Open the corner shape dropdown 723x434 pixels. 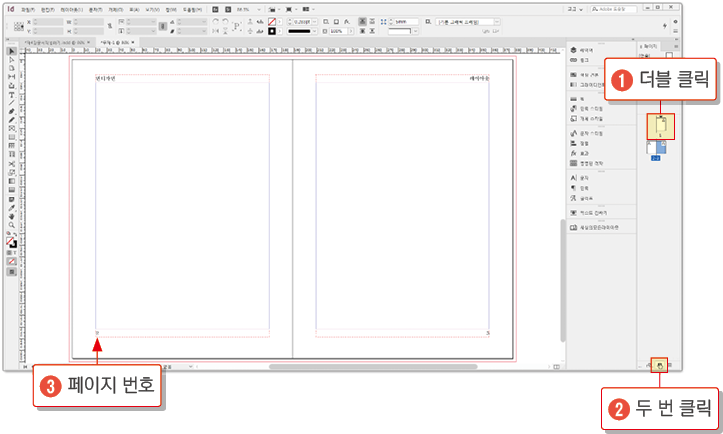[416, 31]
